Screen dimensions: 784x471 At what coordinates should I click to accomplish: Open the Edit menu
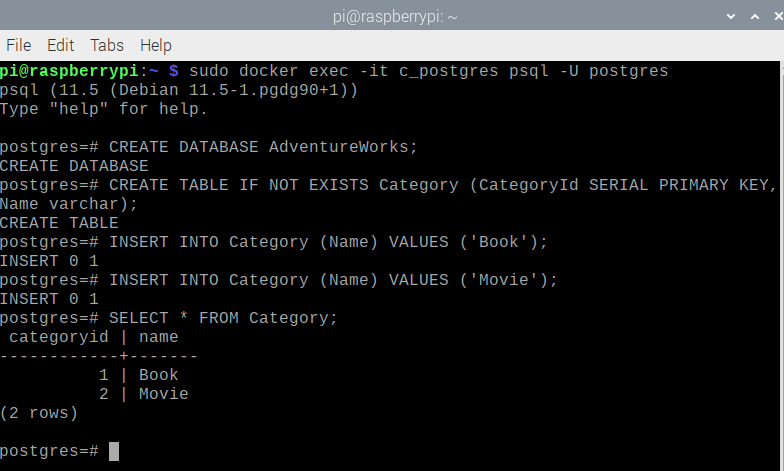[x=61, y=45]
